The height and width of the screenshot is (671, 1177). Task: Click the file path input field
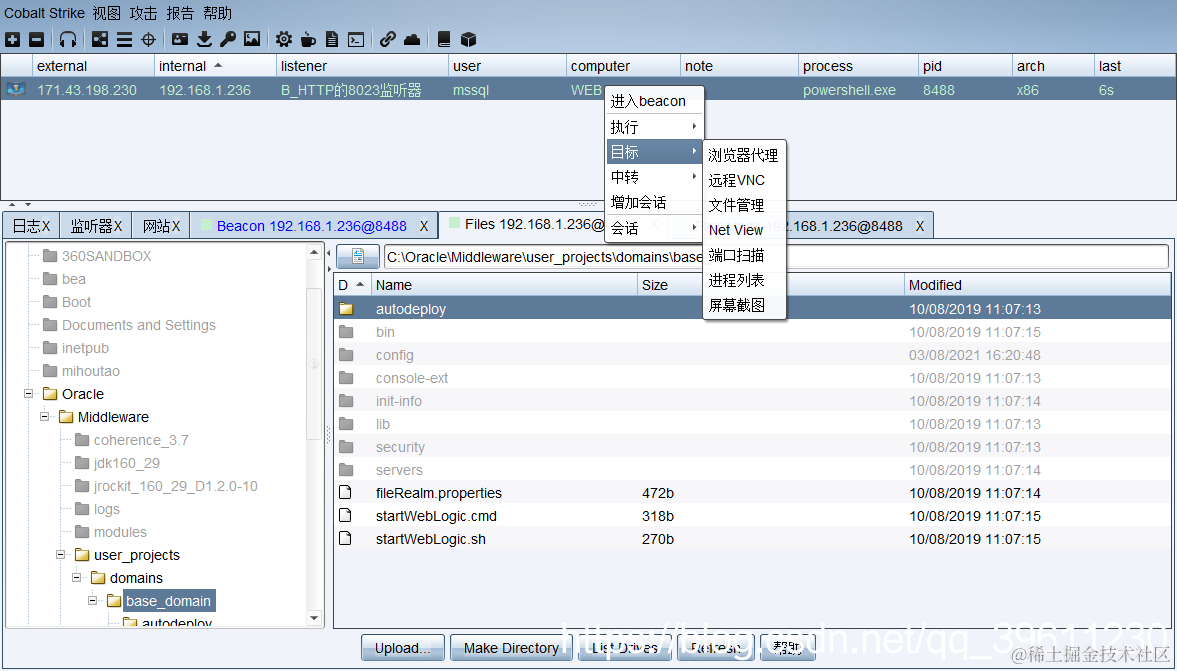click(x=776, y=257)
